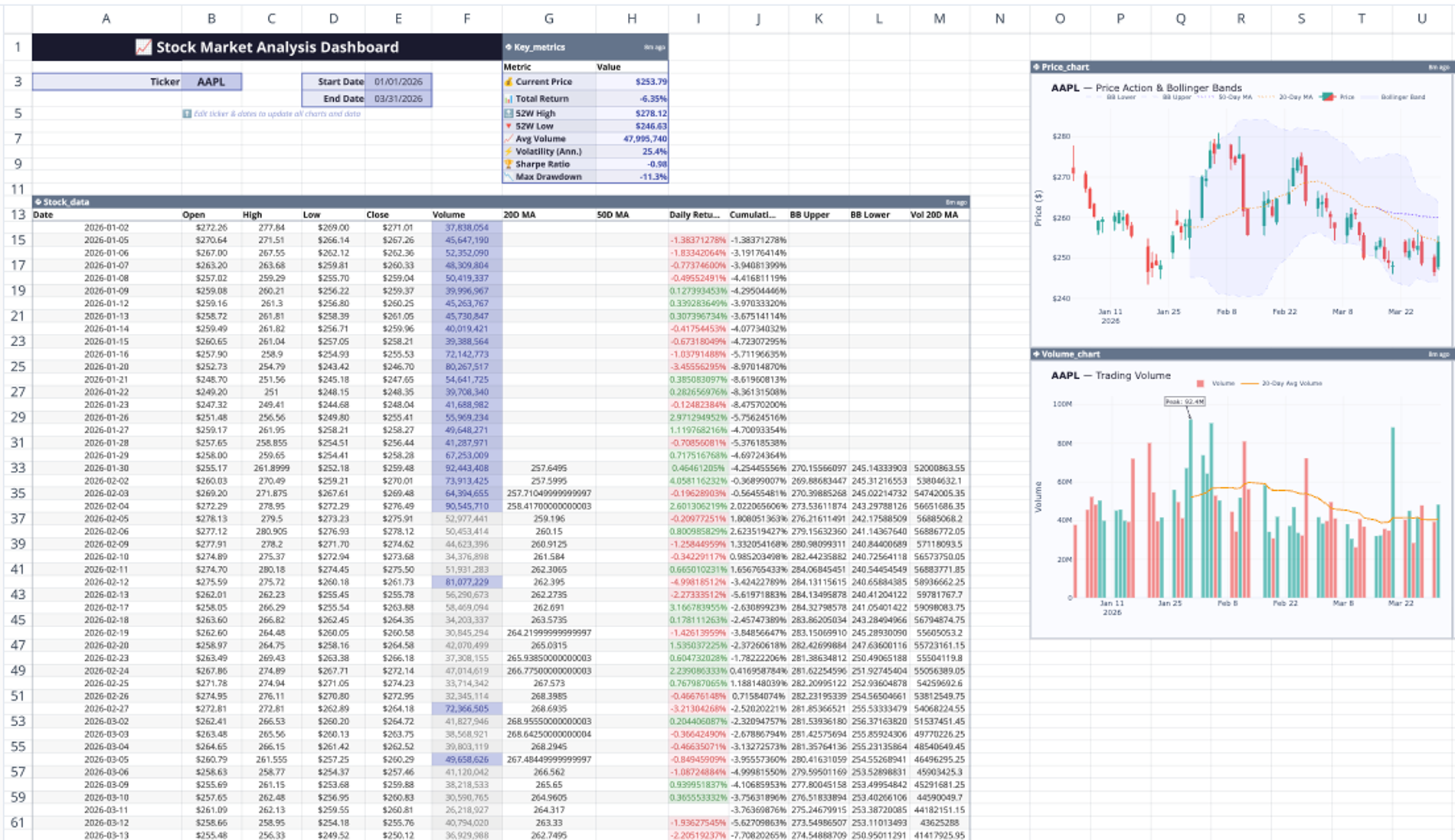The height and width of the screenshot is (840, 1455).
Task: Select row 1 header
Action: tap(18, 47)
